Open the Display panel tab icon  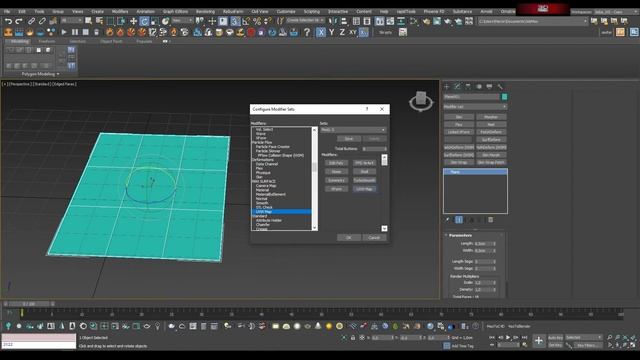click(x=489, y=87)
